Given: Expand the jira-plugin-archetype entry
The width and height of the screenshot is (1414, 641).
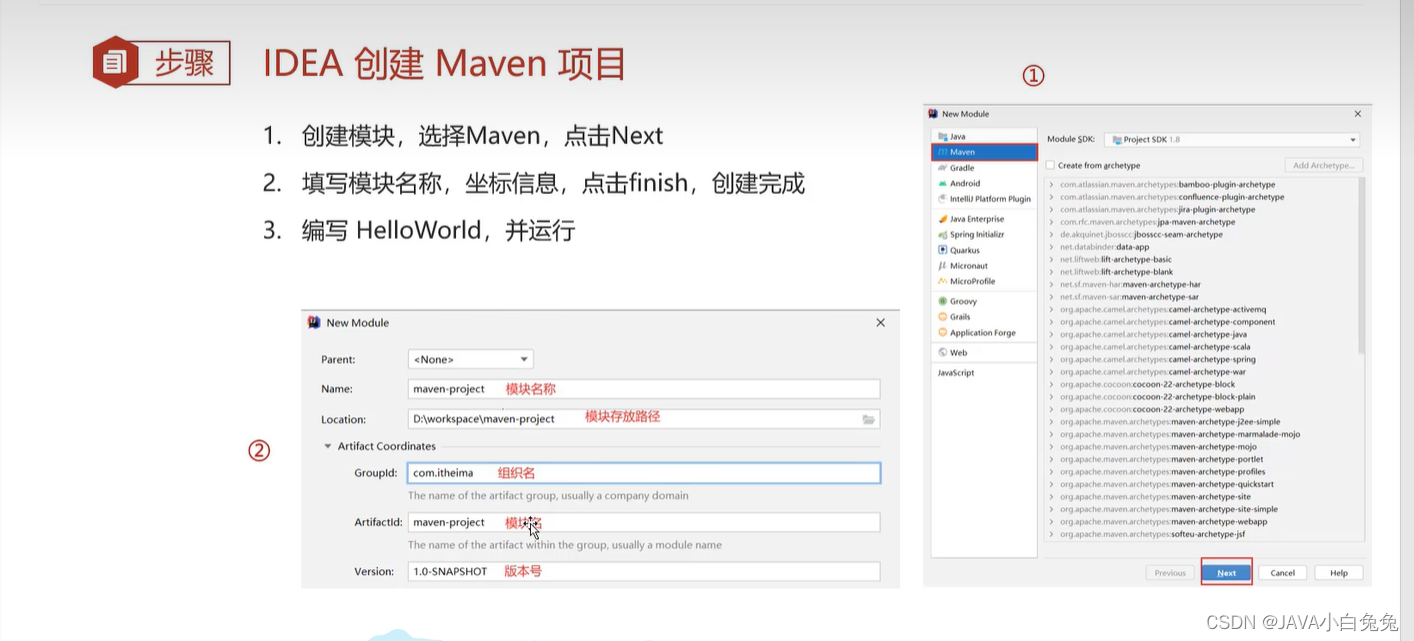Looking at the screenshot, I should pyautogui.click(x=1052, y=210).
